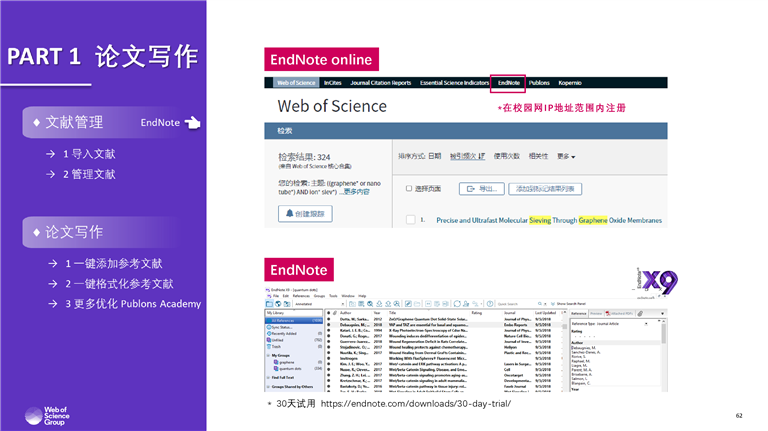Screen dimensions: 768x431
Task: Open endnote.com 30-day-trial URL
Action: point(416,404)
